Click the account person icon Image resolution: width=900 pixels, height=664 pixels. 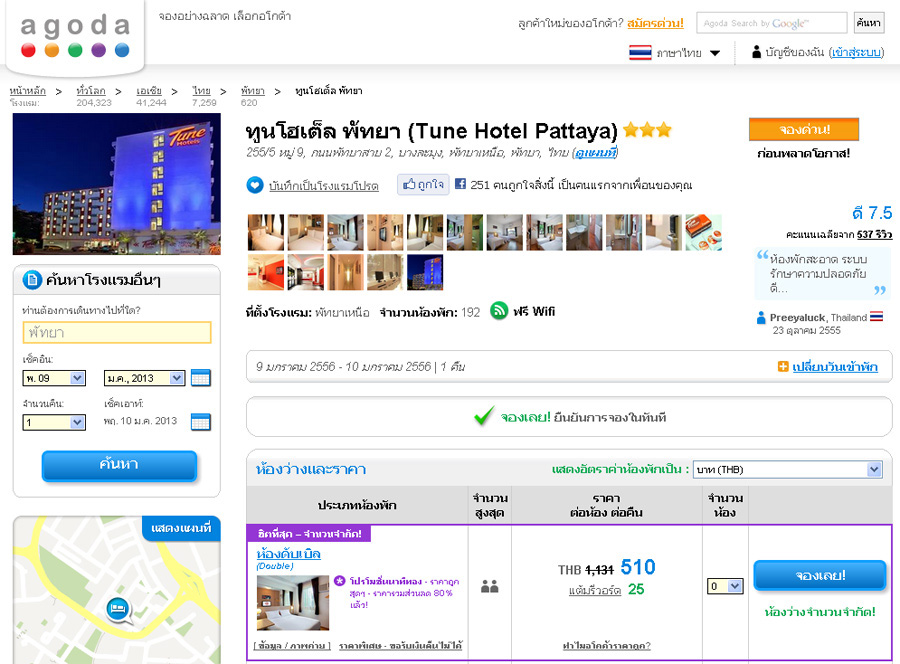click(757, 52)
